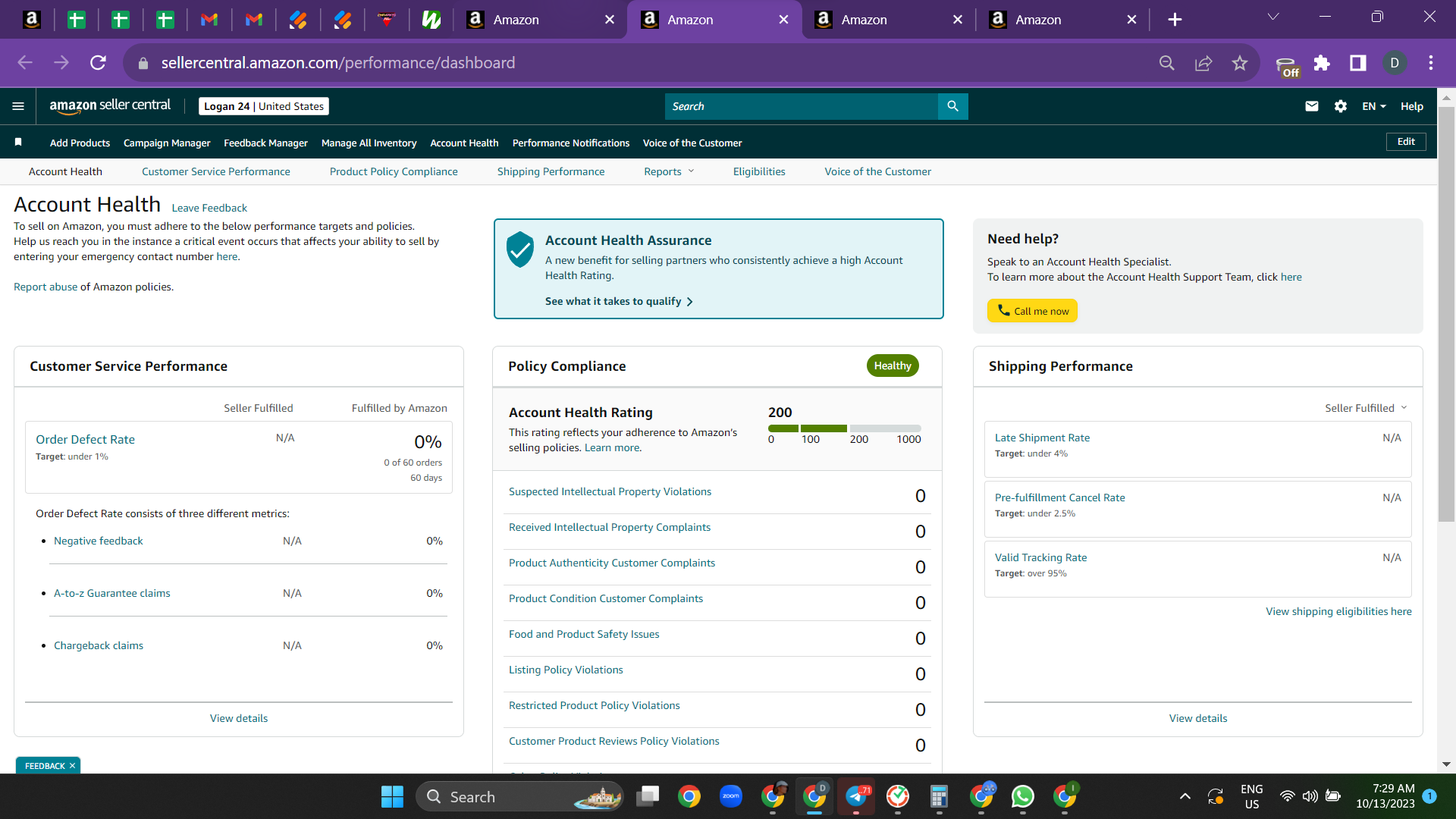Open Campaign Manager in the top menu
This screenshot has height=819, width=1456.
[167, 143]
